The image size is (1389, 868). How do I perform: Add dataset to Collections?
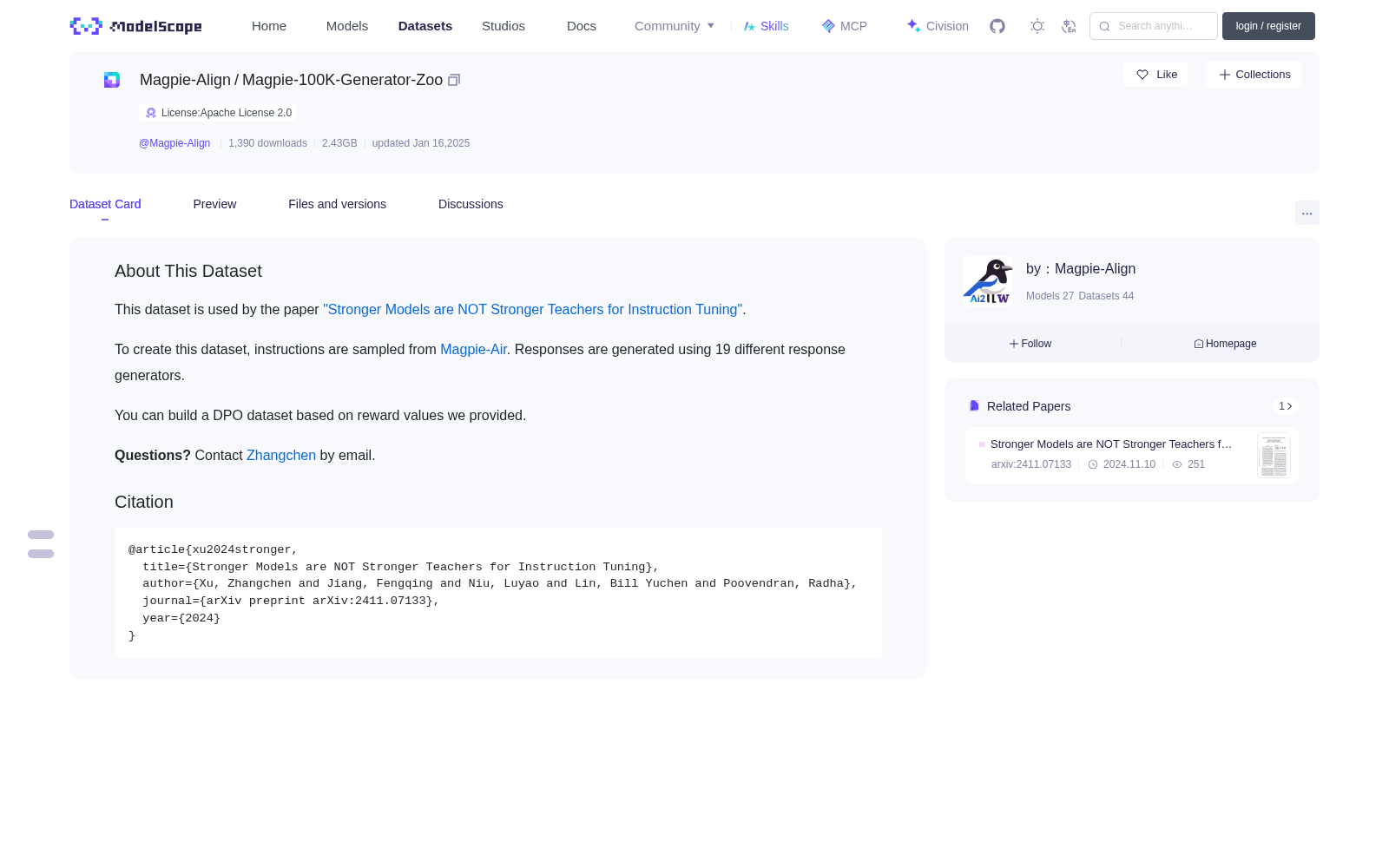click(1254, 75)
